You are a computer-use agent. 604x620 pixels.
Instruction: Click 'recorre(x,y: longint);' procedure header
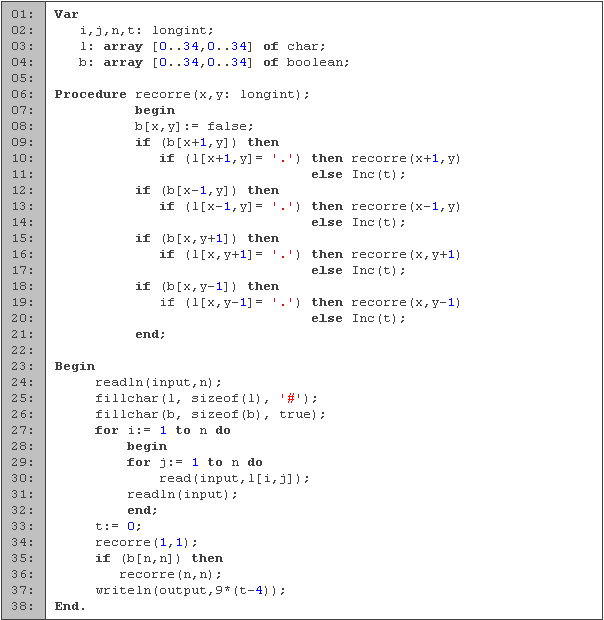click(222, 94)
